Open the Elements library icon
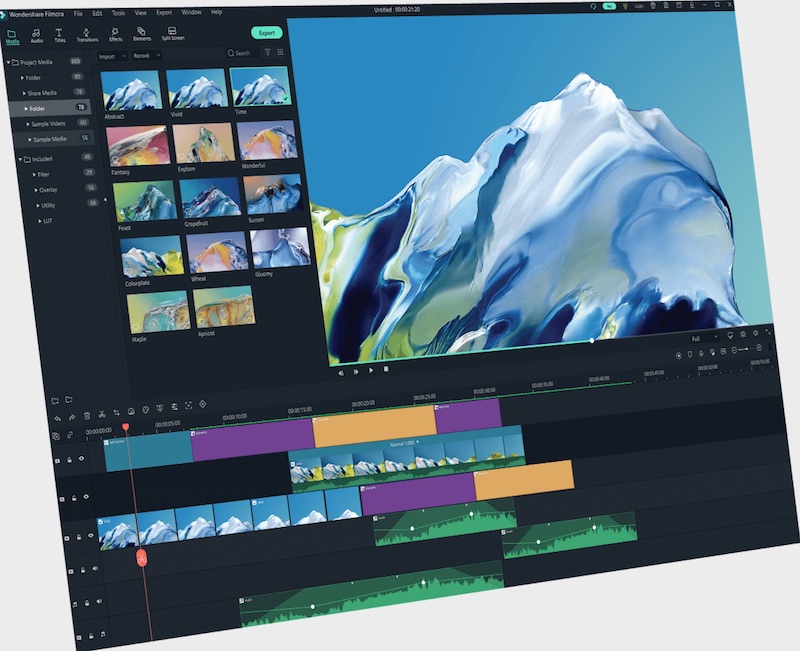Viewport: 800px width, 651px height. (142, 33)
